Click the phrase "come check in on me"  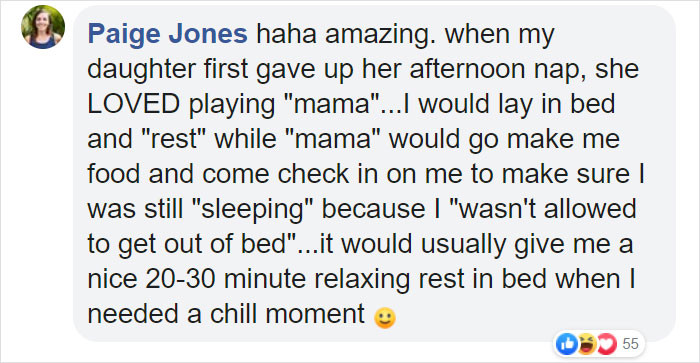click(332, 174)
